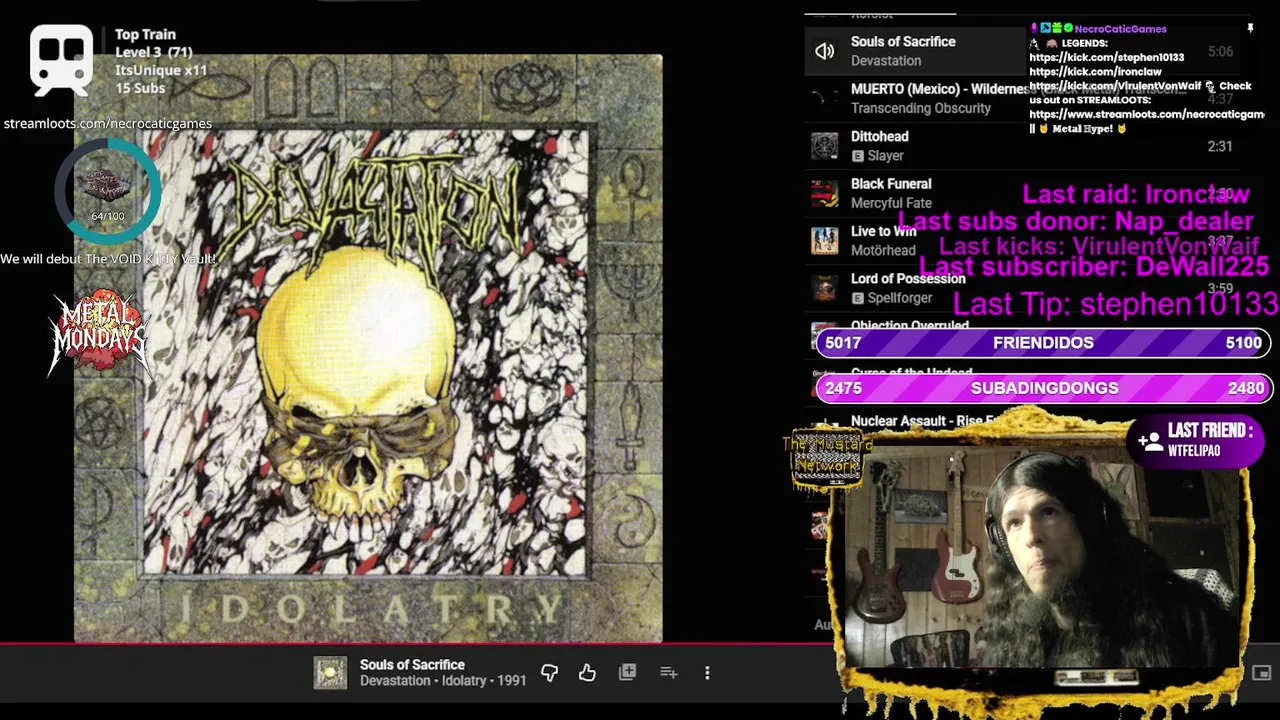Image resolution: width=1280 pixels, height=720 pixels.
Task: Click the large Idolatry album cover art
Action: [x=368, y=348]
